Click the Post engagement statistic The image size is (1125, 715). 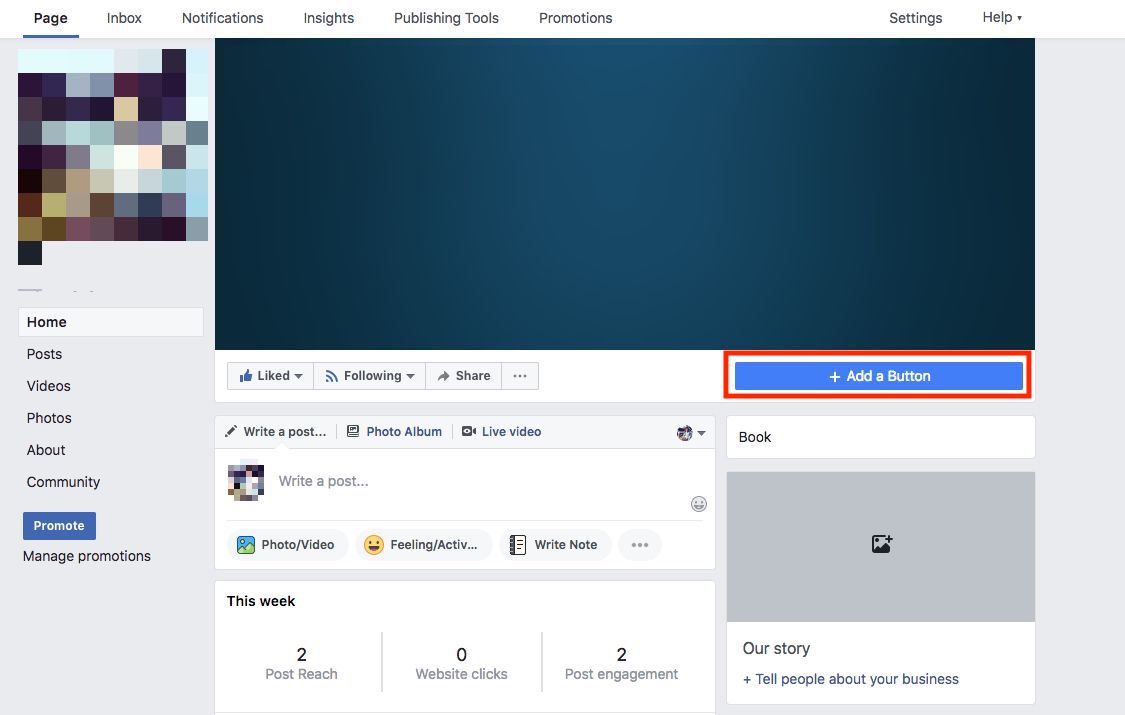621,663
